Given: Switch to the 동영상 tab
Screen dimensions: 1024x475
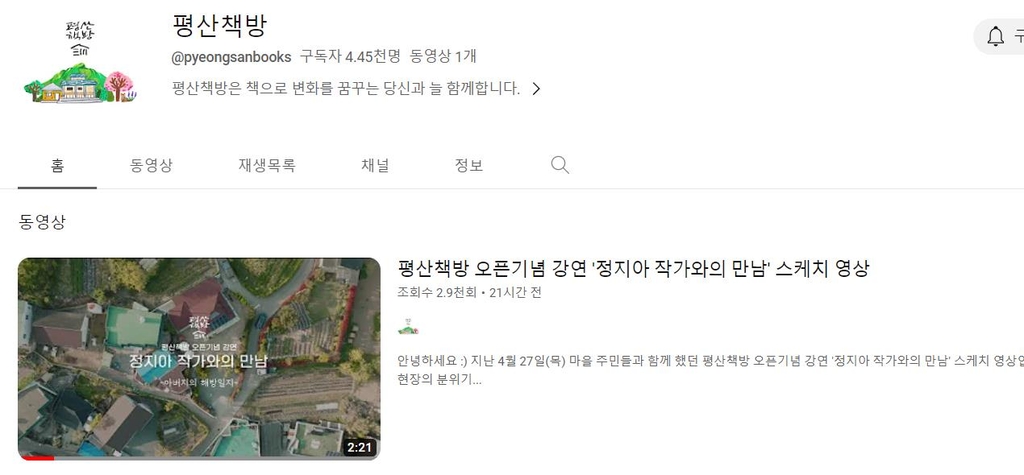Looking at the screenshot, I should (x=151, y=166).
